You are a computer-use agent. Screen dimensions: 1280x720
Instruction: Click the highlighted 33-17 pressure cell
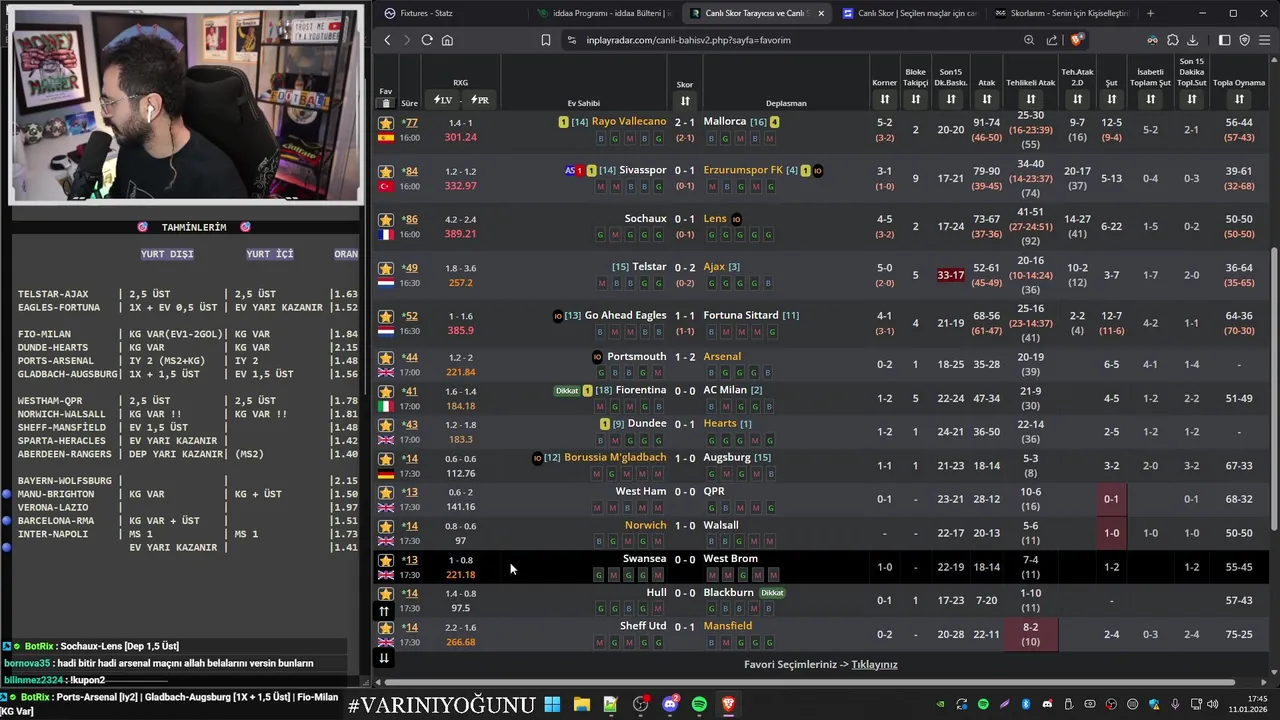[951, 275]
